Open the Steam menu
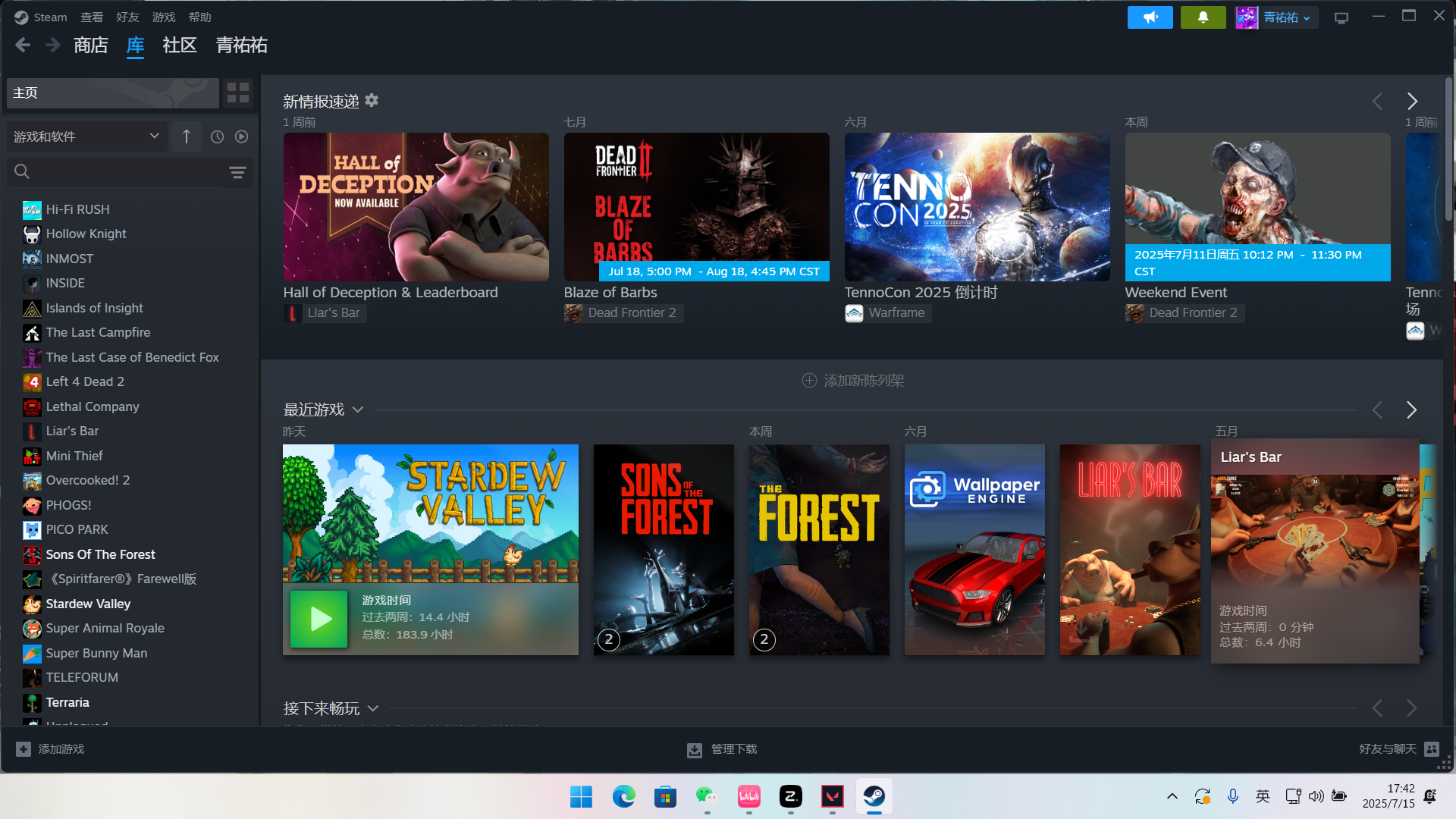 click(x=41, y=17)
